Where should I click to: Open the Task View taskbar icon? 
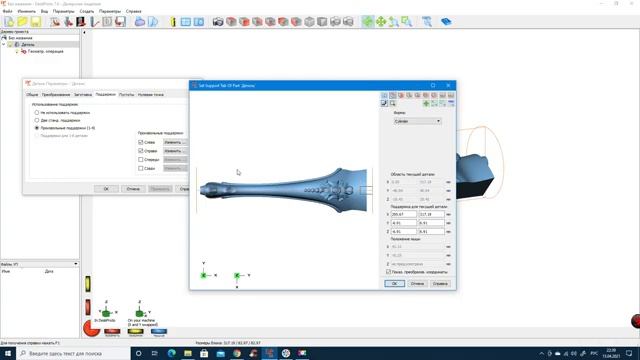[155, 353]
